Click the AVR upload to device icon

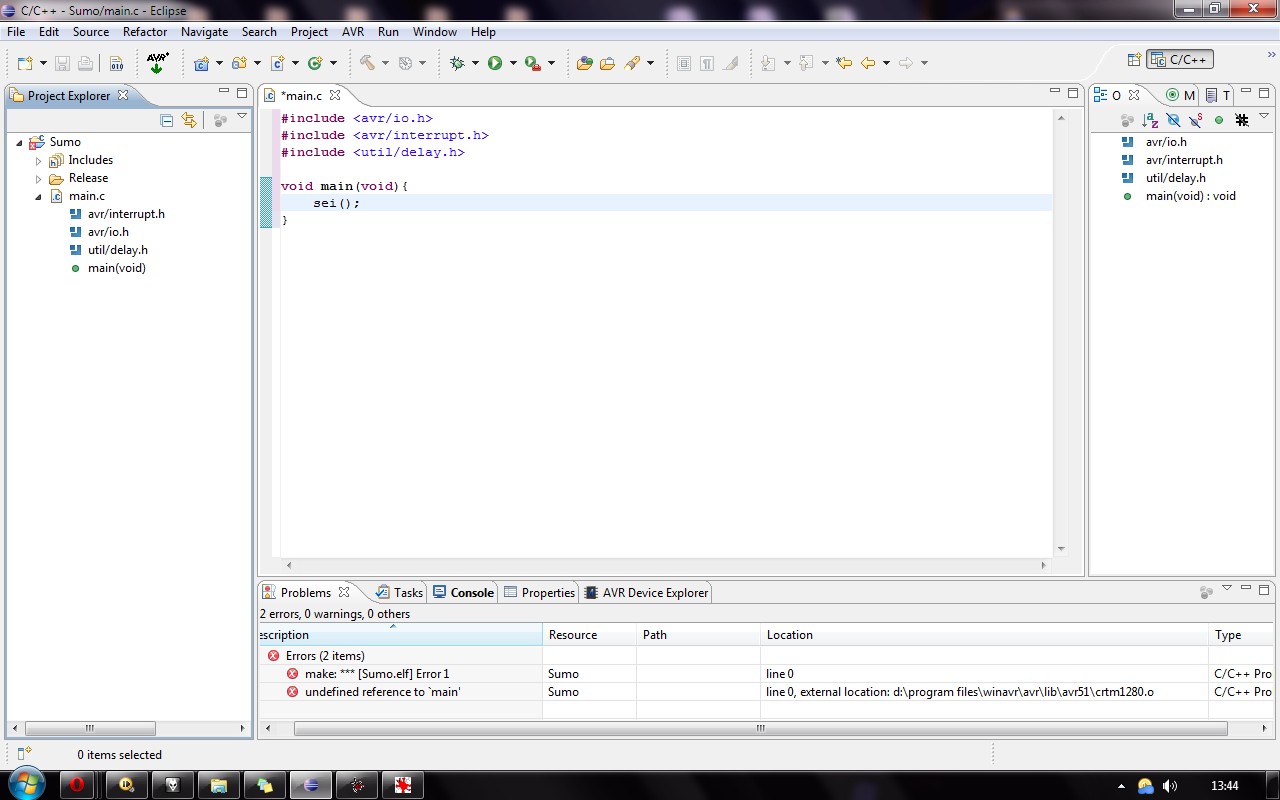[x=157, y=63]
